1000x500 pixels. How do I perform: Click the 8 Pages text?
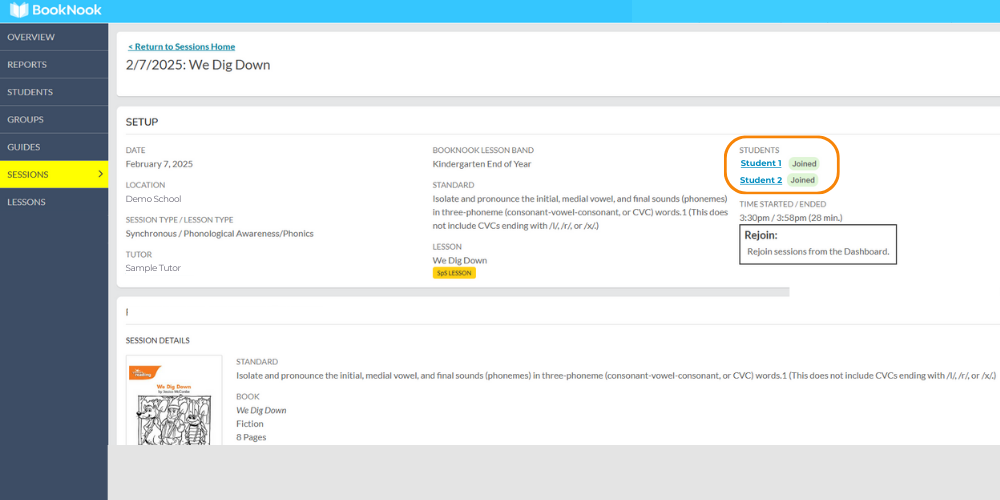(251, 438)
